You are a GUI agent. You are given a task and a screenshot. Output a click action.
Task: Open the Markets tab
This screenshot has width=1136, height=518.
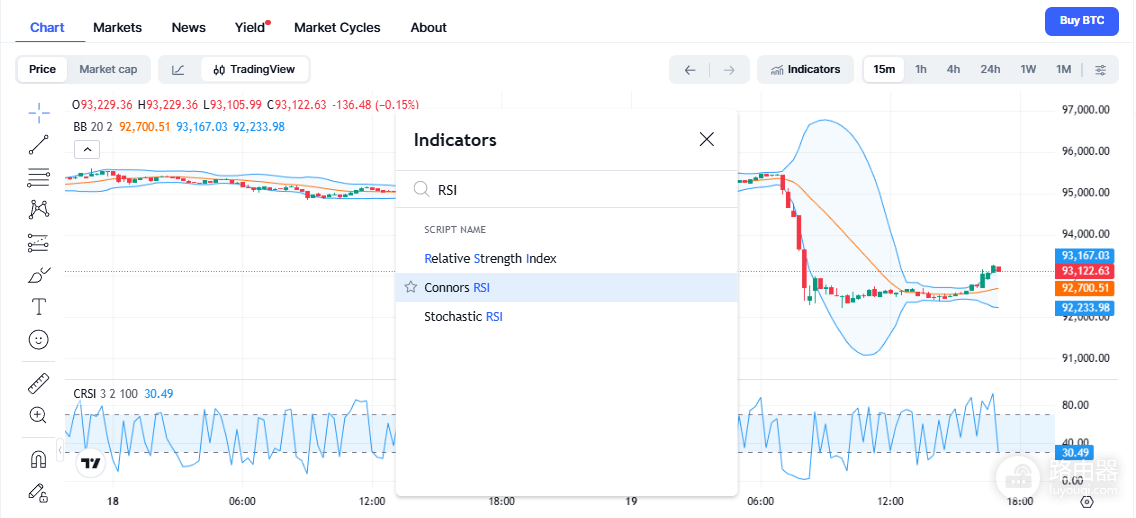coord(117,28)
